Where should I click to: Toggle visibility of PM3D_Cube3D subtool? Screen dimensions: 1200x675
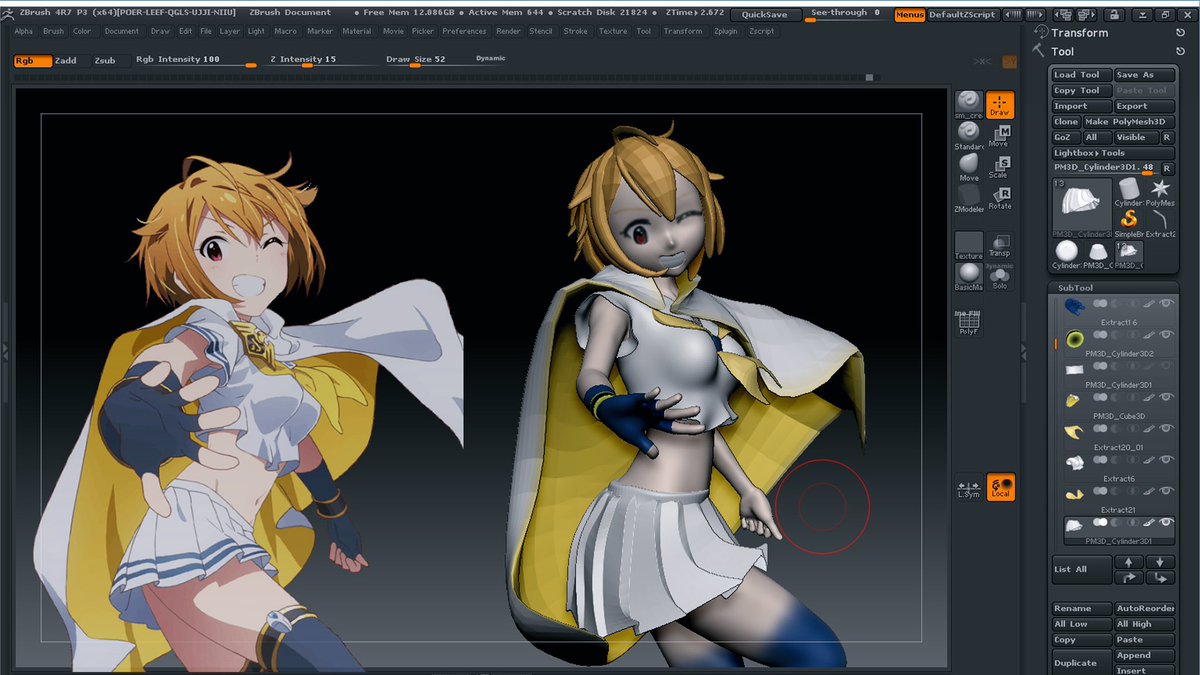tap(1166, 398)
